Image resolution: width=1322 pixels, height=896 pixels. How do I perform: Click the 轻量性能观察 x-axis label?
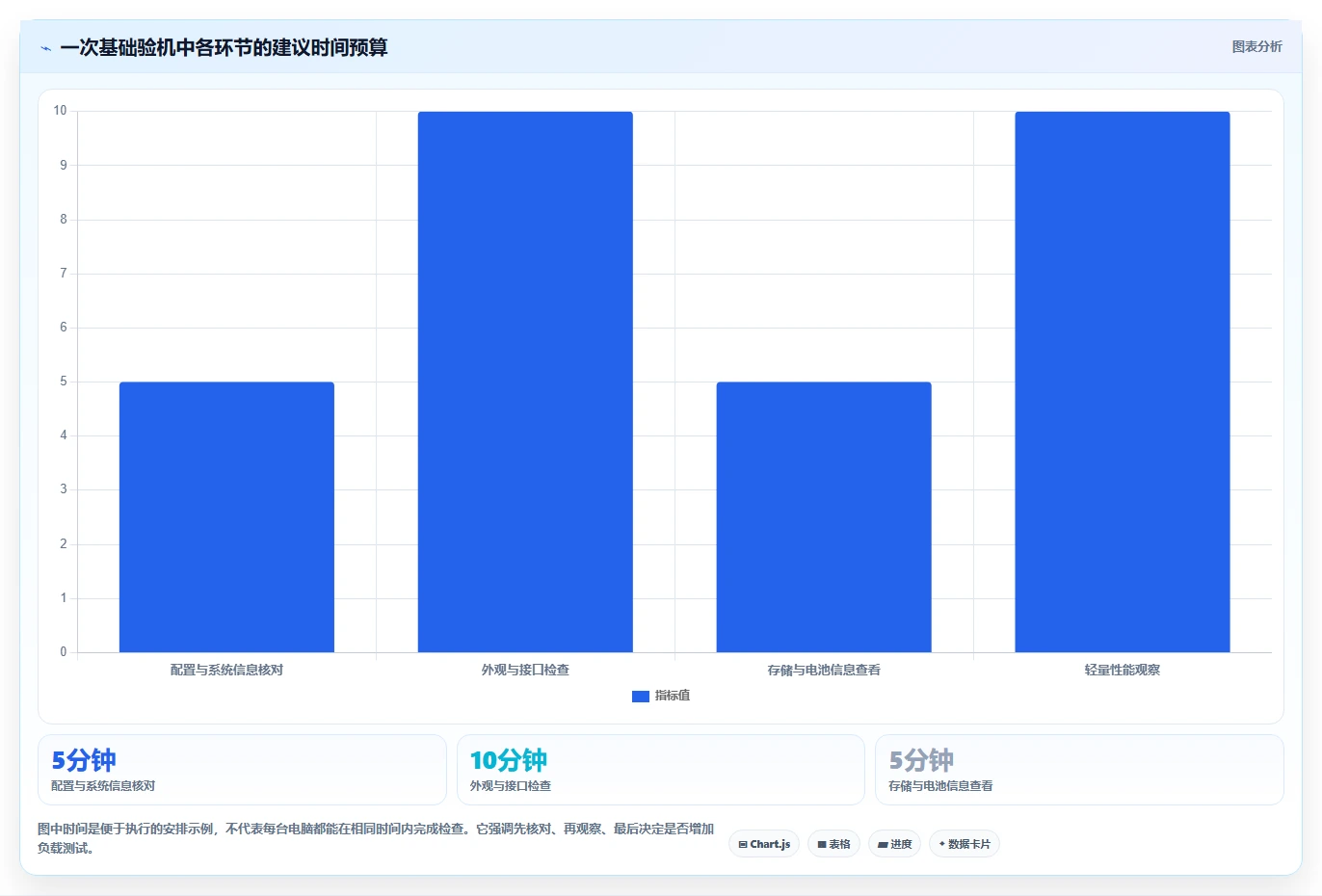coord(1123,670)
